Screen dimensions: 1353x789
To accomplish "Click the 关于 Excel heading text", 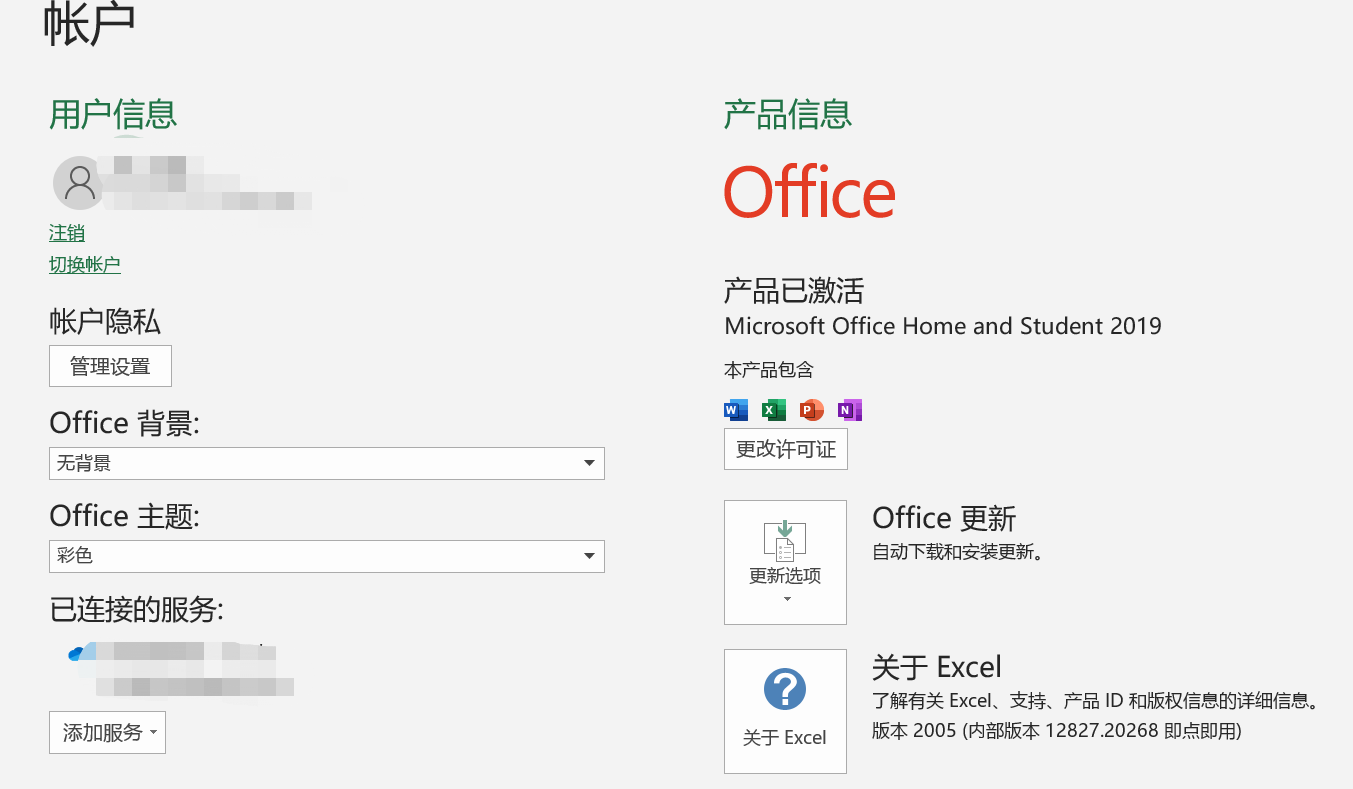I will click(x=937, y=667).
